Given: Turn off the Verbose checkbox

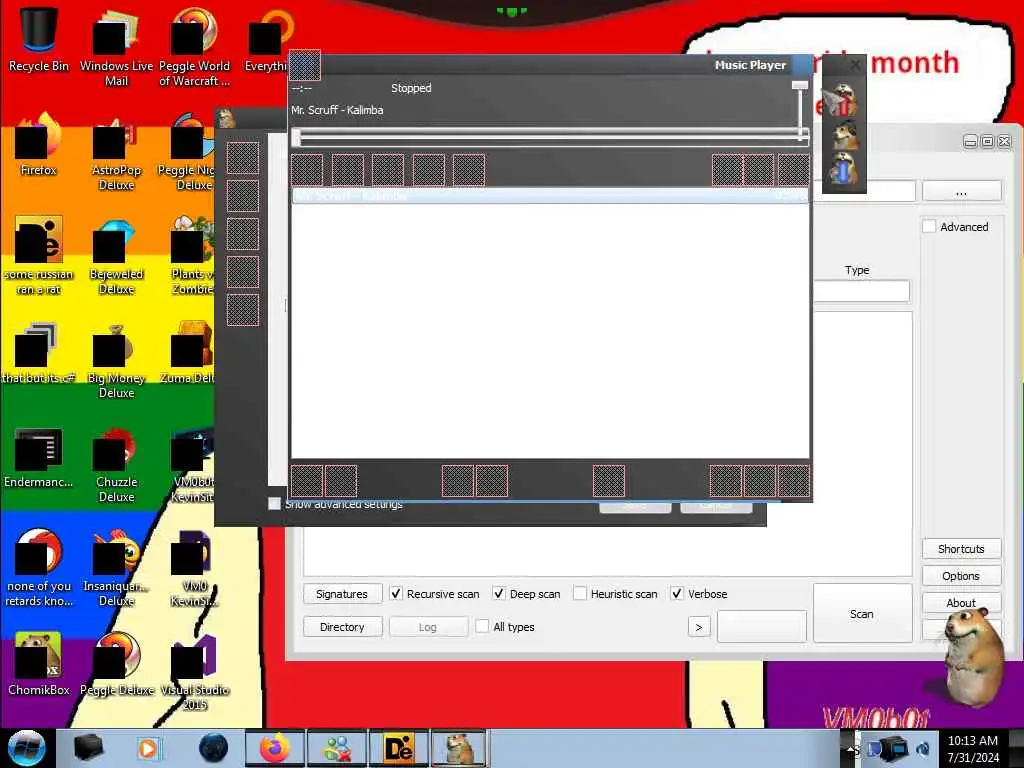Looking at the screenshot, I should (677, 594).
